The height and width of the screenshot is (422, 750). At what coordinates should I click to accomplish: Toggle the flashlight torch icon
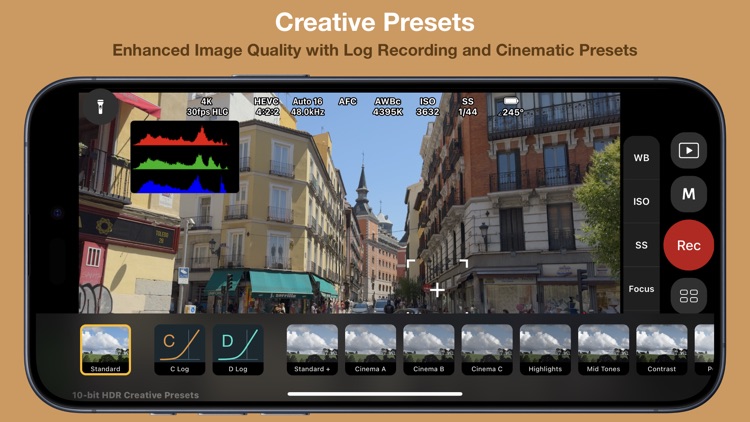click(x=100, y=107)
